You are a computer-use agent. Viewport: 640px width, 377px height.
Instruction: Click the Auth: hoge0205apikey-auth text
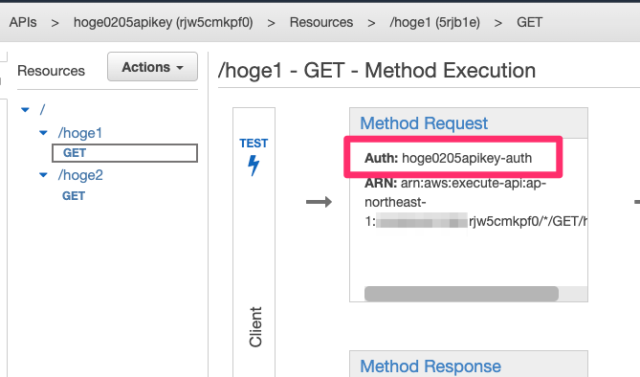click(448, 158)
